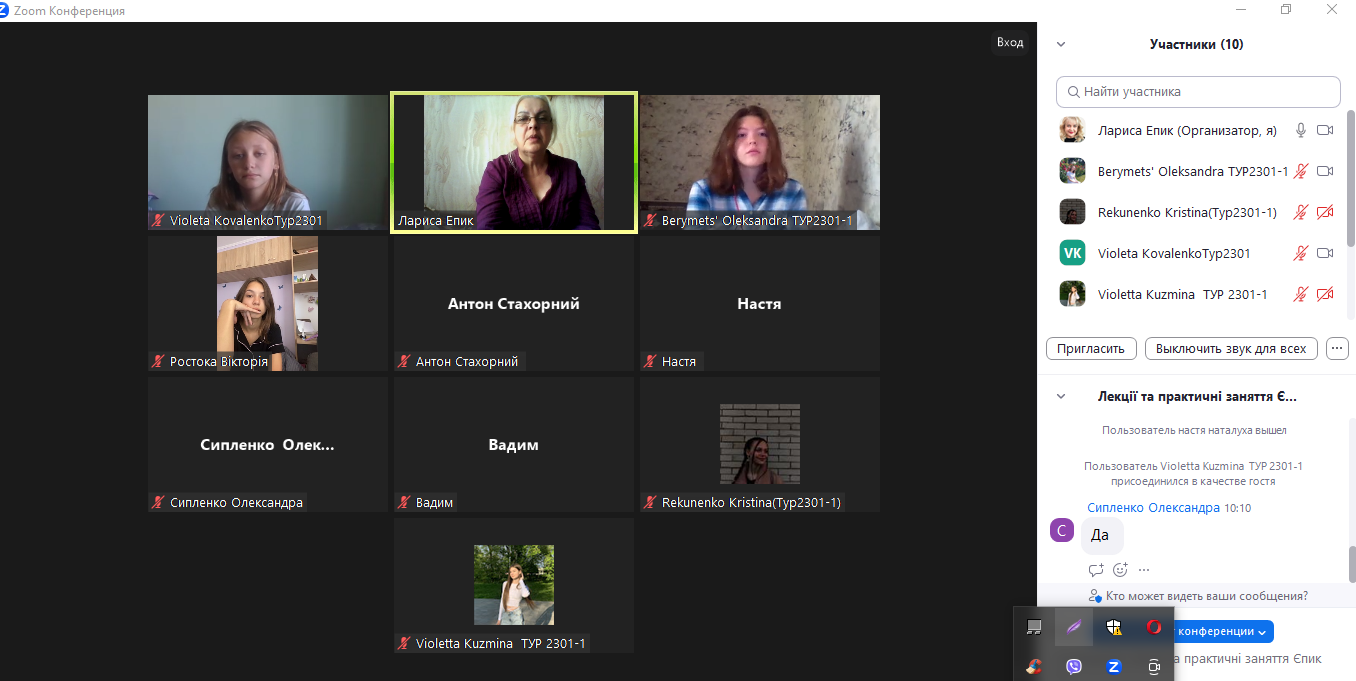Open the blue Zoom tray icon
Viewport: 1356px width, 681px height.
pos(1114,666)
